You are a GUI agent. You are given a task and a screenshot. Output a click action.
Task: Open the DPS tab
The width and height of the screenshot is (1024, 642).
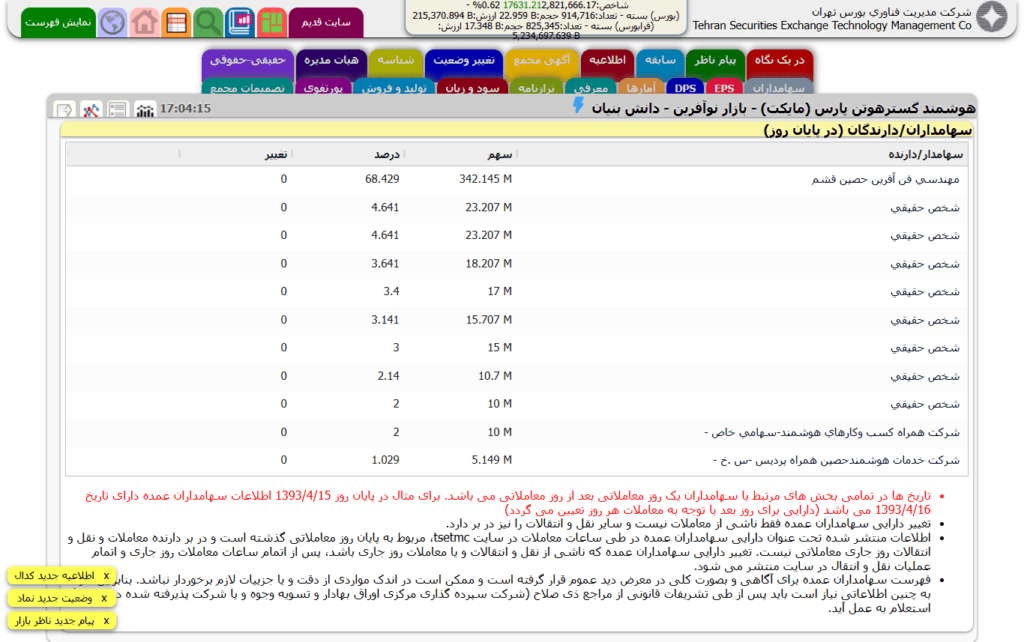tap(685, 88)
